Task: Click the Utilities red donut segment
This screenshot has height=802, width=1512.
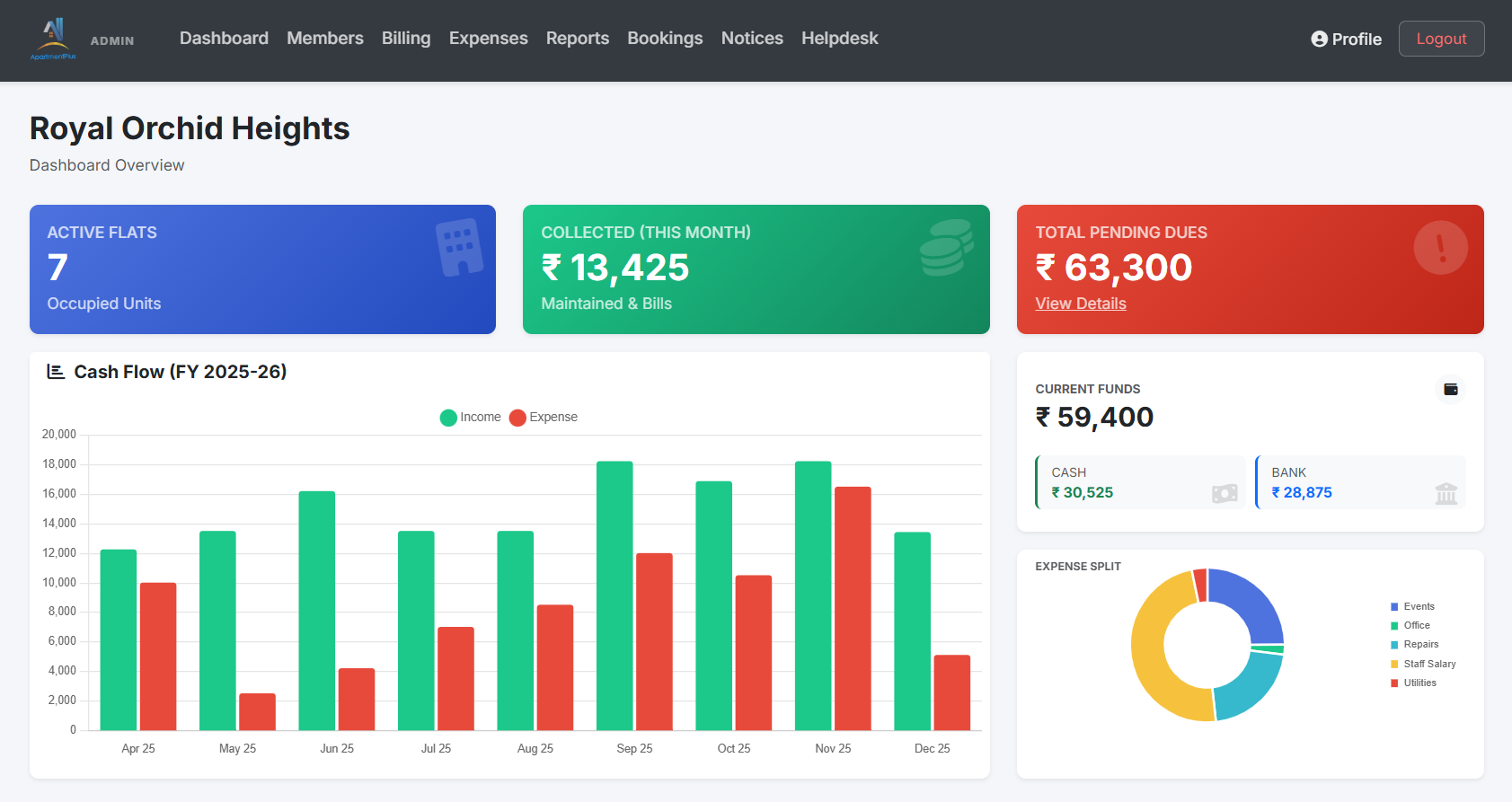Action: pyautogui.click(x=1200, y=586)
